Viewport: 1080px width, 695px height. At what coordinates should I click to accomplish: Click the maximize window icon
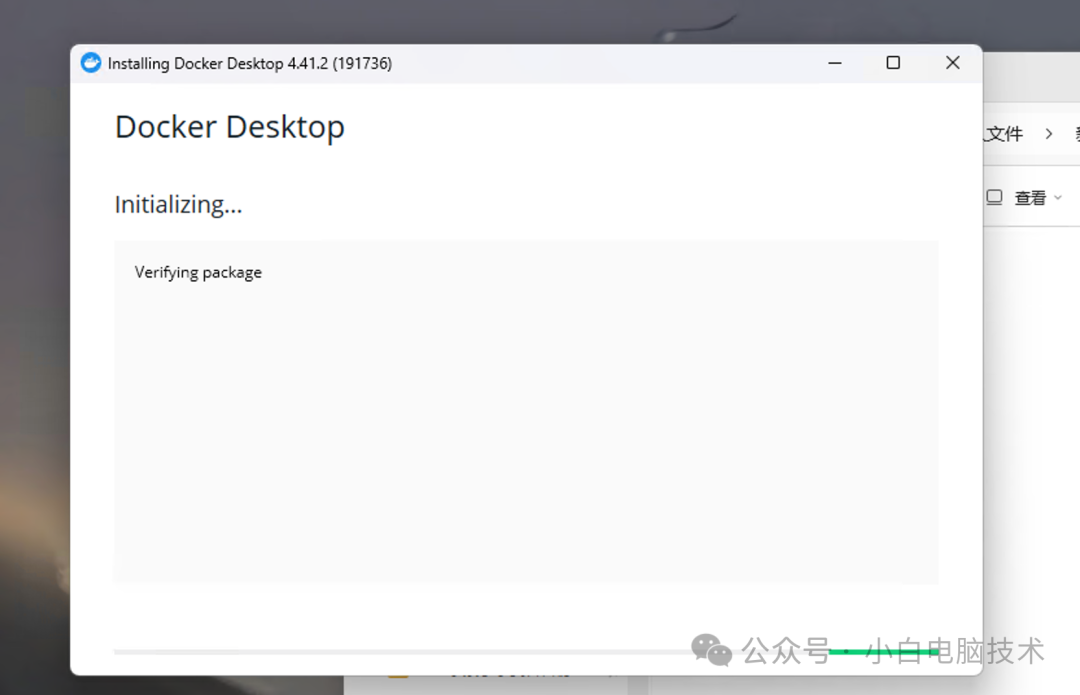coord(893,62)
